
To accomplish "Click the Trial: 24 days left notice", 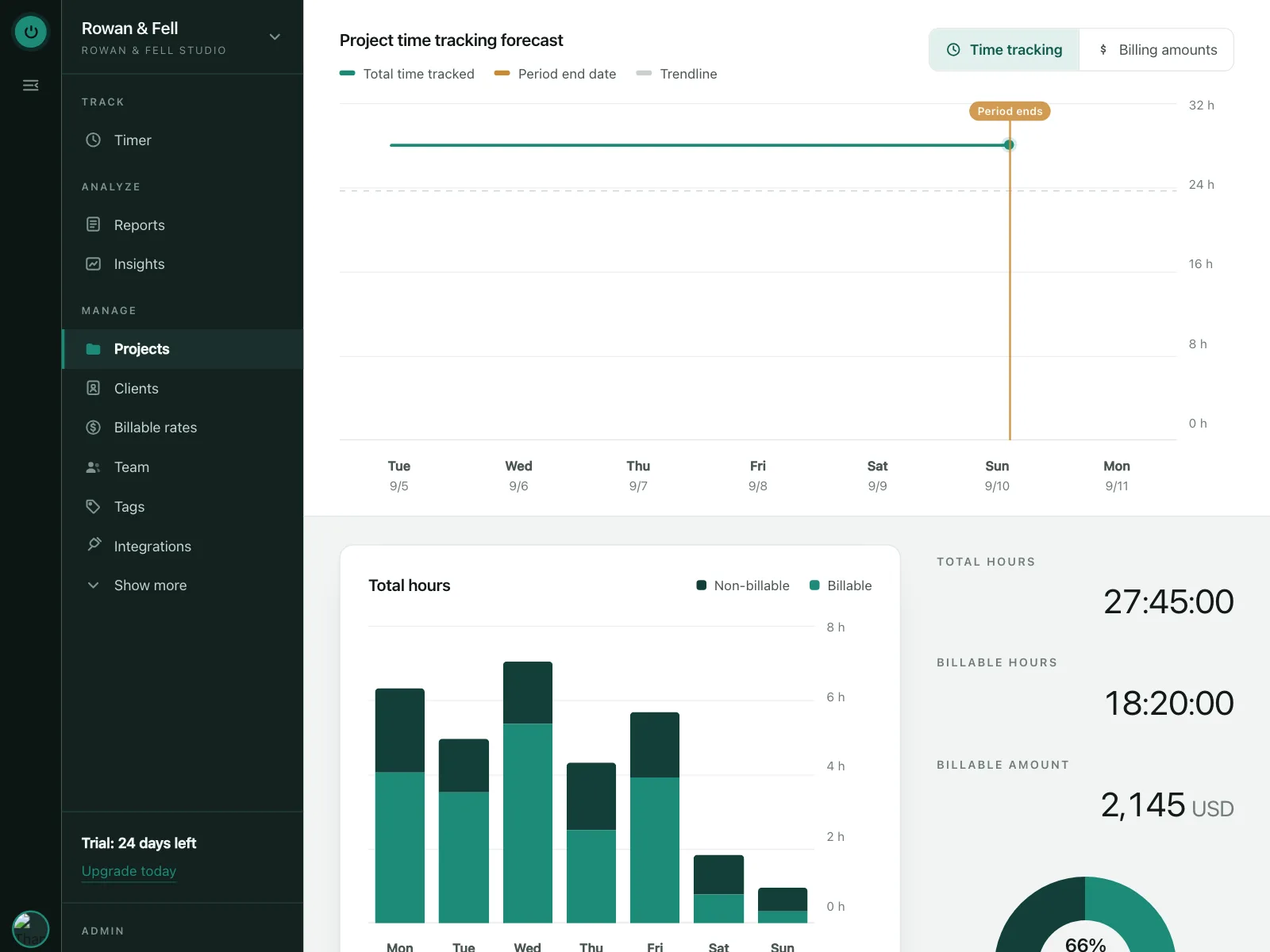I will [139, 843].
